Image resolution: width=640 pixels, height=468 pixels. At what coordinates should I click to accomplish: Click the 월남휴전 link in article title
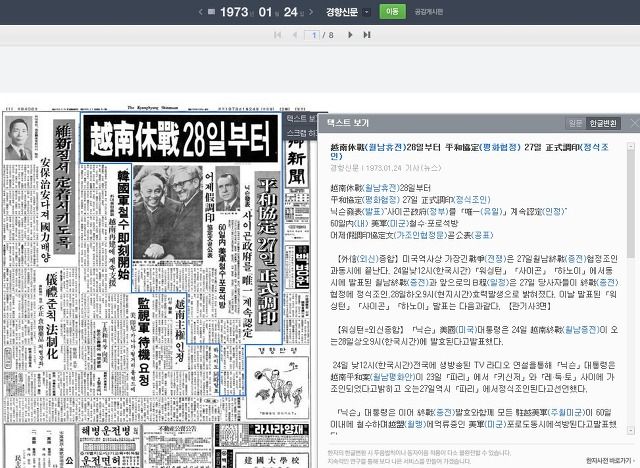coord(383,147)
